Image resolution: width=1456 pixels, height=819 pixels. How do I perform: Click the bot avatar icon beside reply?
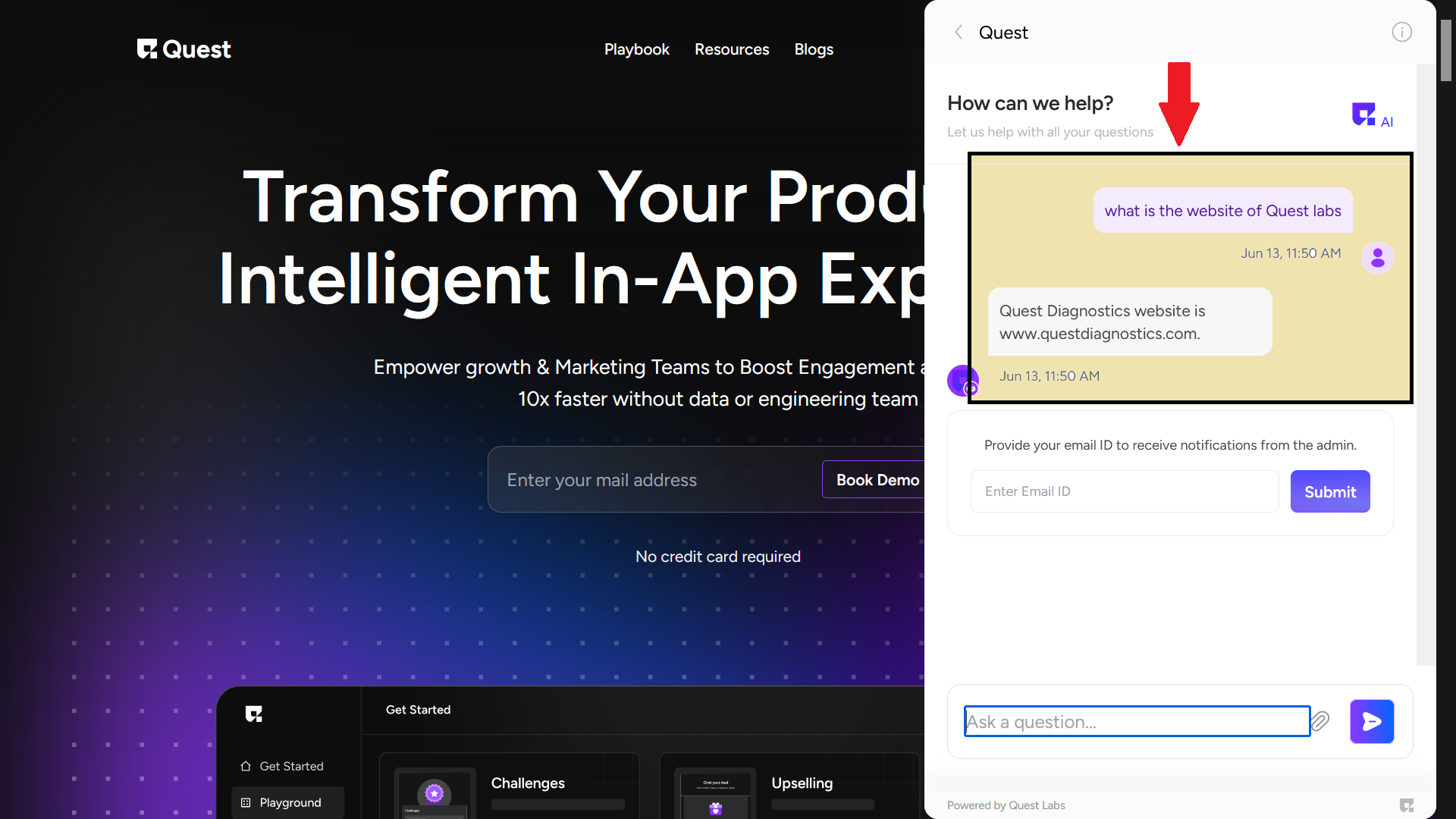coord(962,380)
